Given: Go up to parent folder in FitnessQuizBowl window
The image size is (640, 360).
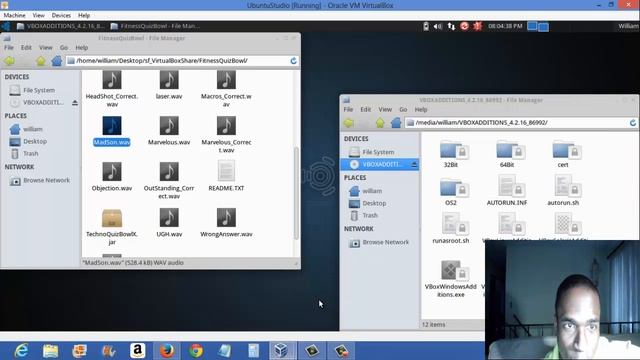Looking at the screenshot, I should pyautogui.click(x=40, y=61).
